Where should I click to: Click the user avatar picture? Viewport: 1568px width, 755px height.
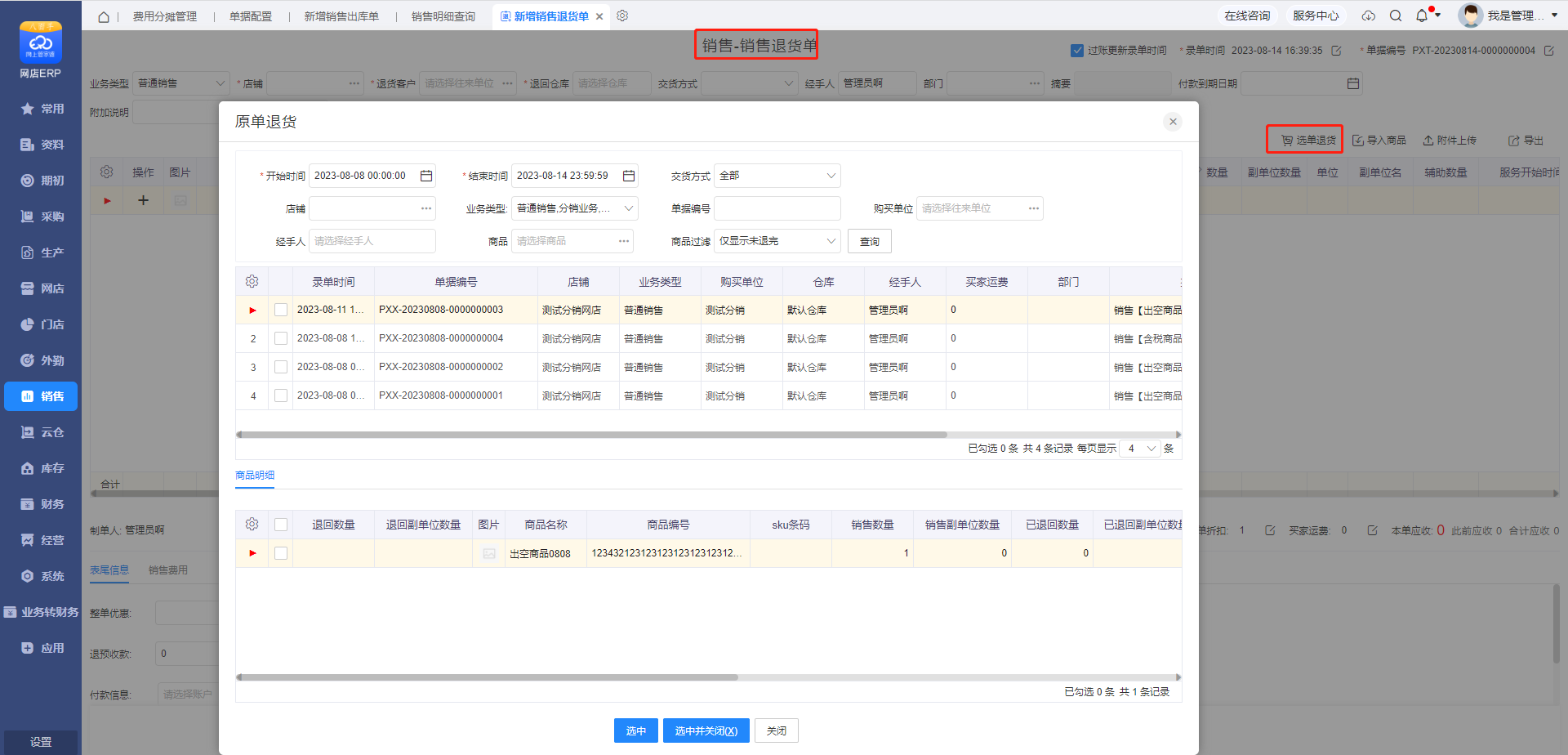[x=1470, y=16]
